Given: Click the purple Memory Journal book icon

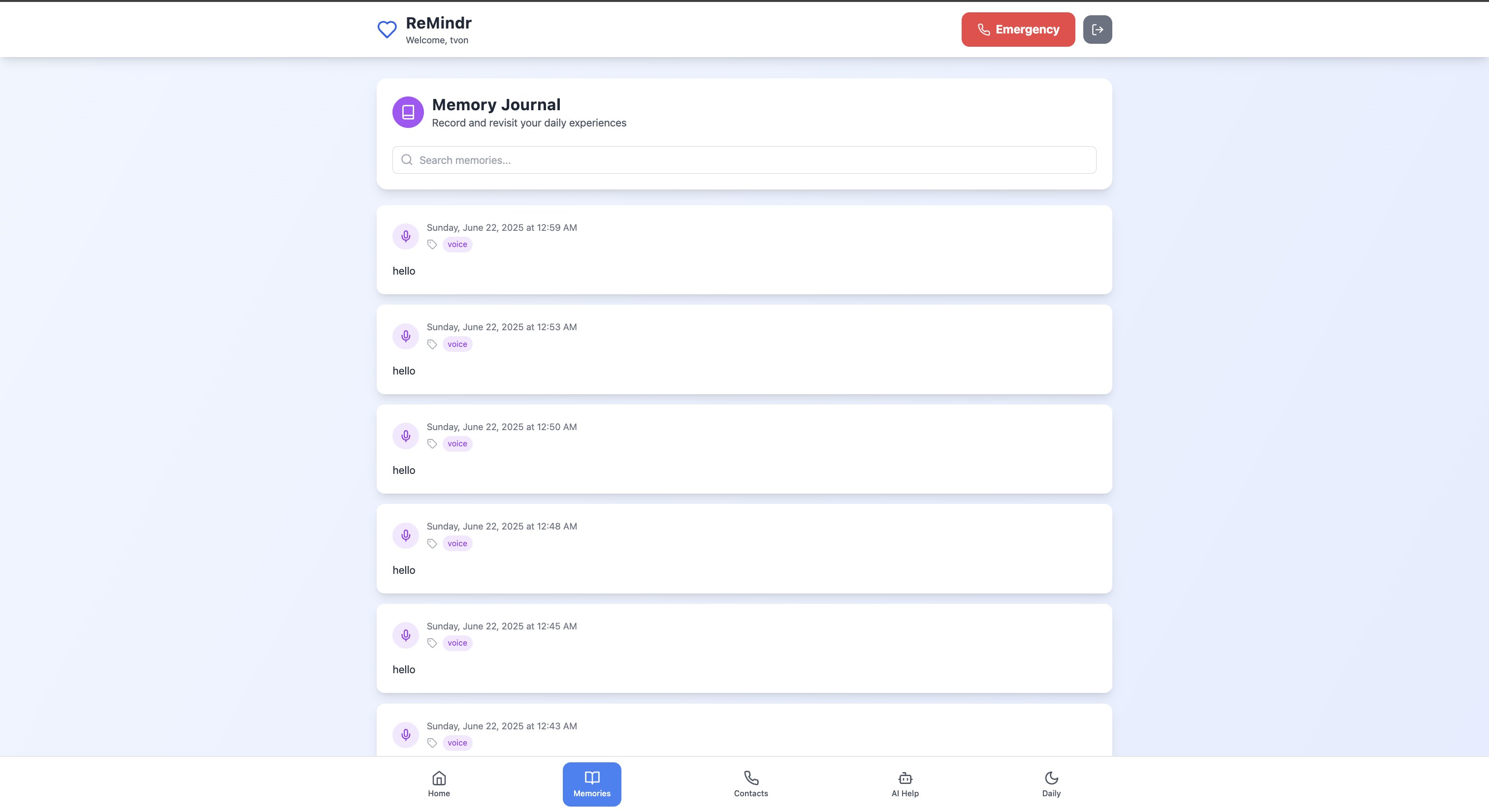Looking at the screenshot, I should click(408, 112).
